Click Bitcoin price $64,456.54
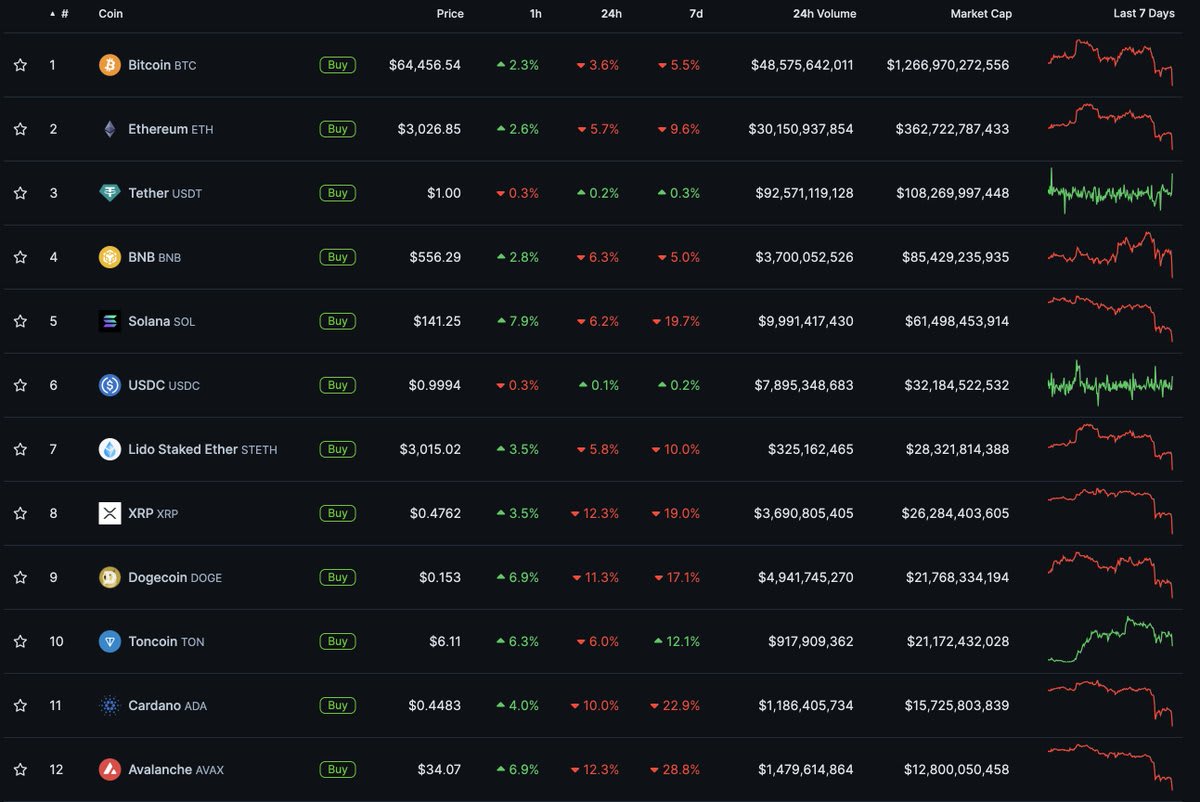Screen dimensions: 1200x802 425,65
